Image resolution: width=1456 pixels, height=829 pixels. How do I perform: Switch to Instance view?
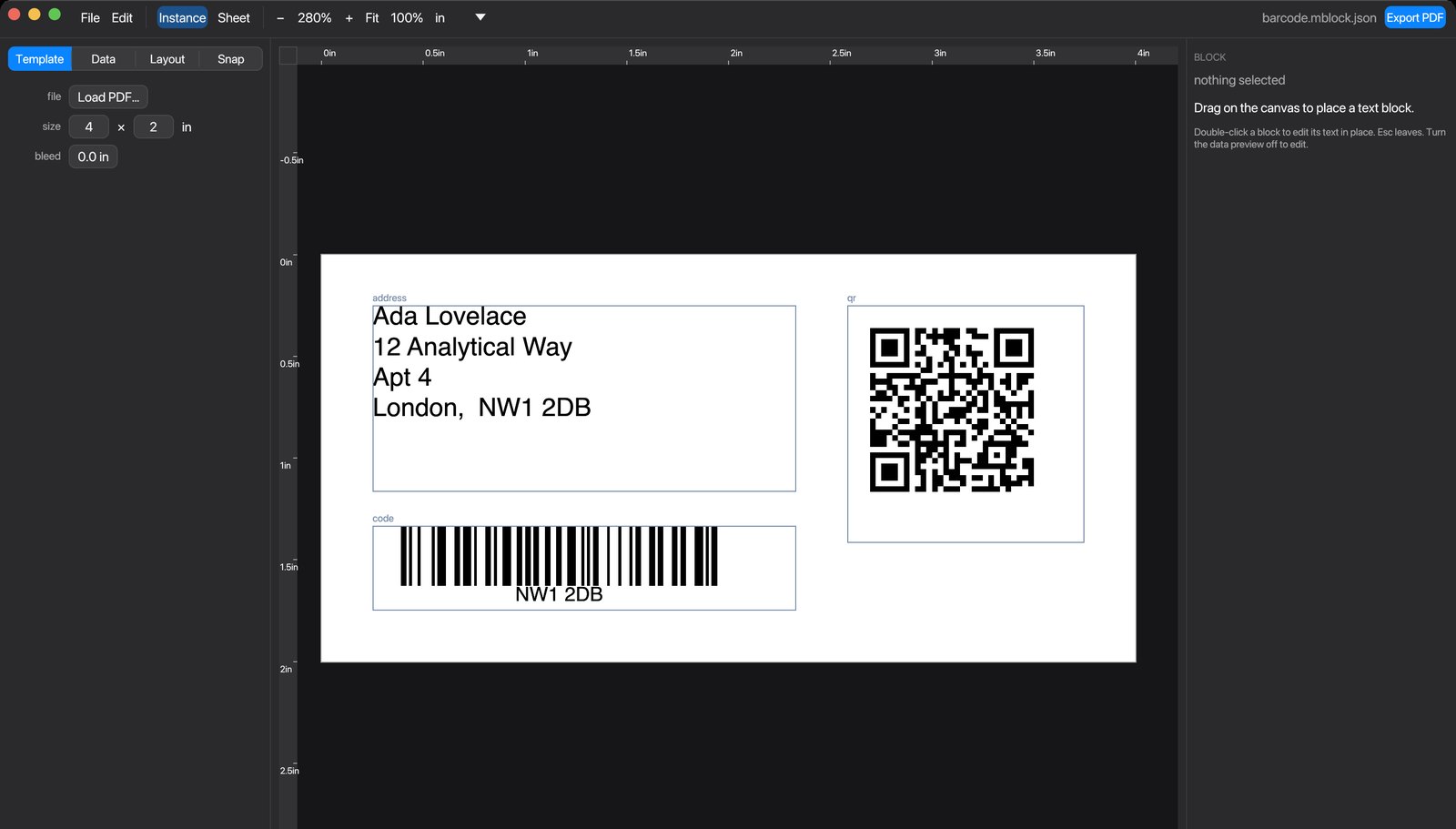(182, 17)
